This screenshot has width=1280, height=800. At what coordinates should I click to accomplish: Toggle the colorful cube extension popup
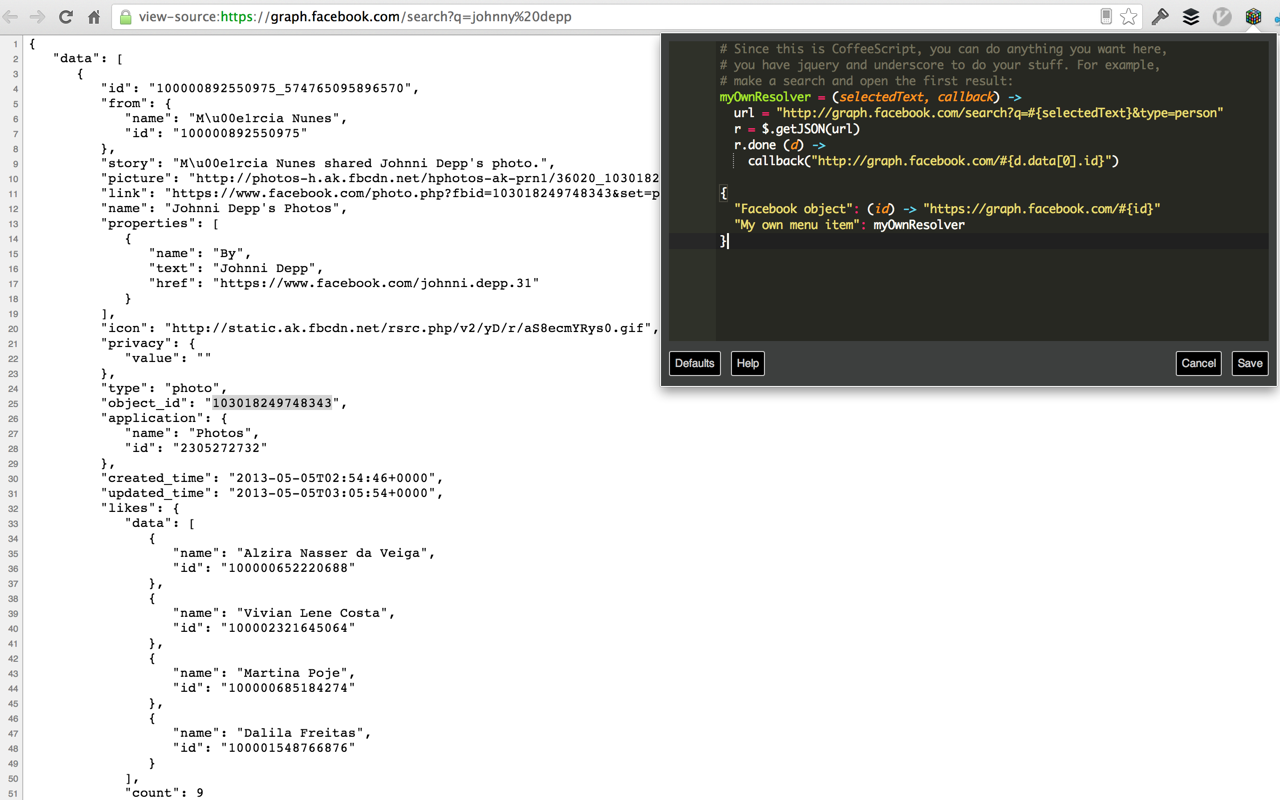(1253, 17)
